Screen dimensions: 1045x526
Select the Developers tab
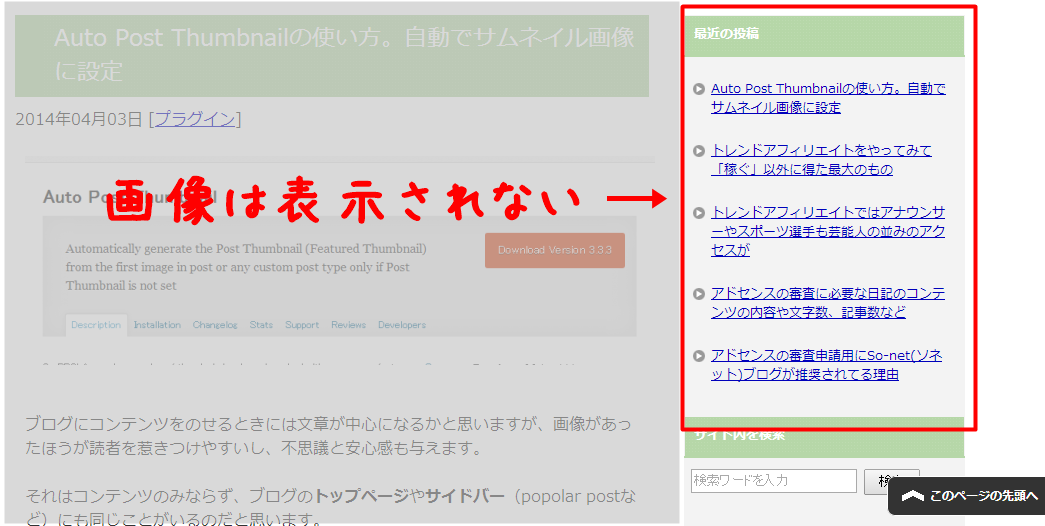point(402,325)
